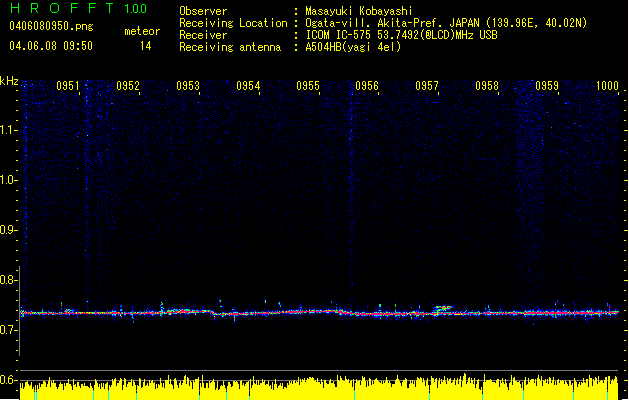This screenshot has width=629, height=400.
Task: Click the 0954 time marker
Action: [248, 86]
